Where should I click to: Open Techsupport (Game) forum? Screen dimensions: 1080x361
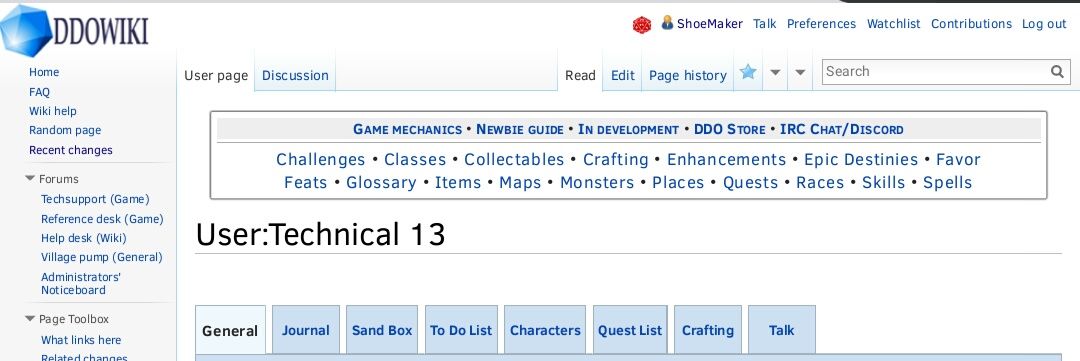[95, 199]
